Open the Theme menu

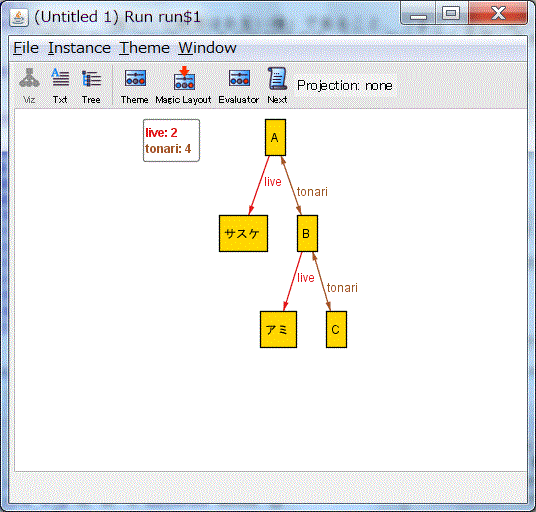[x=144, y=48]
